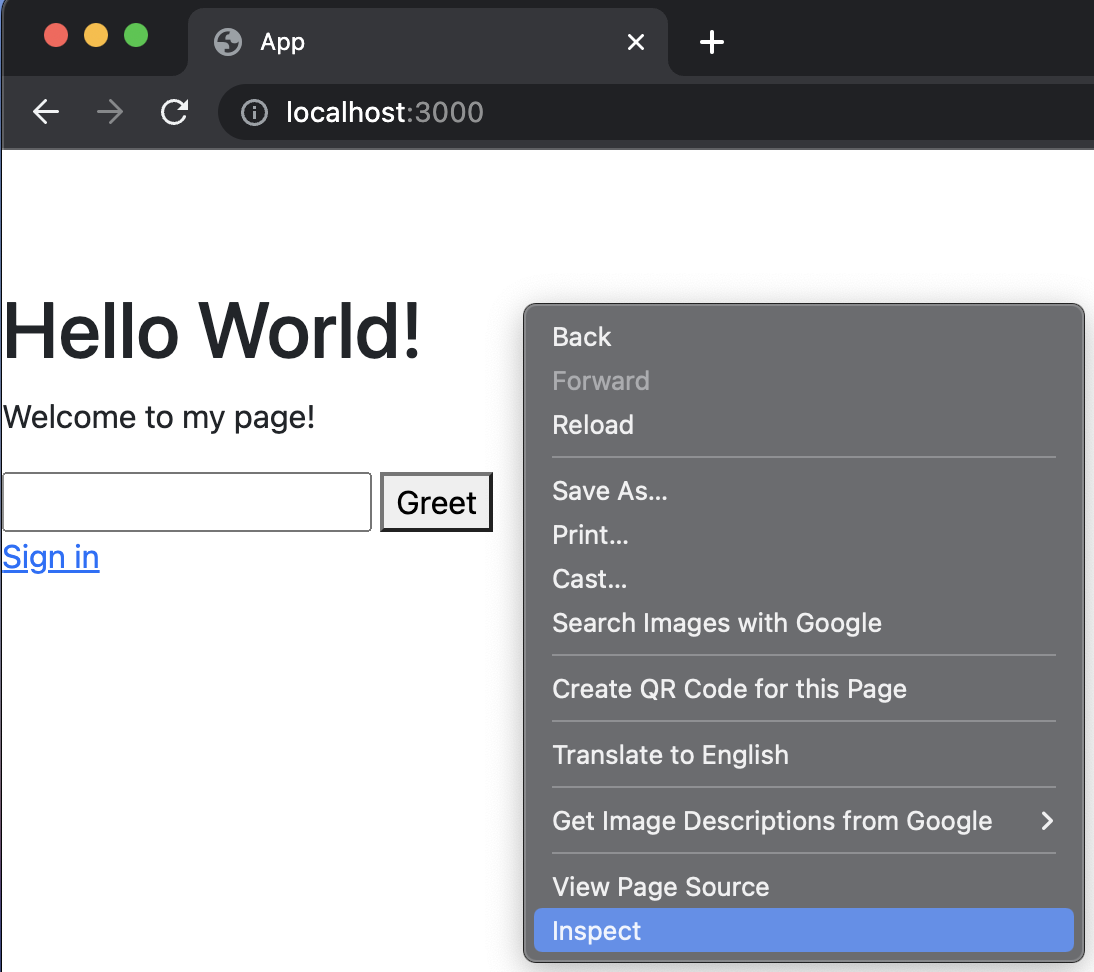
Task: Click the yellow minimize window button
Action: [96, 35]
